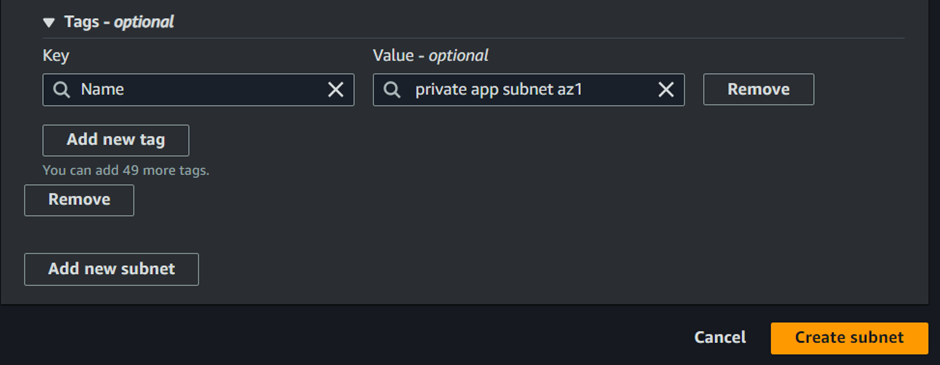This screenshot has height=365, width=940.
Task: Click the 'You can add 49 more tags' hint
Action: point(126,170)
